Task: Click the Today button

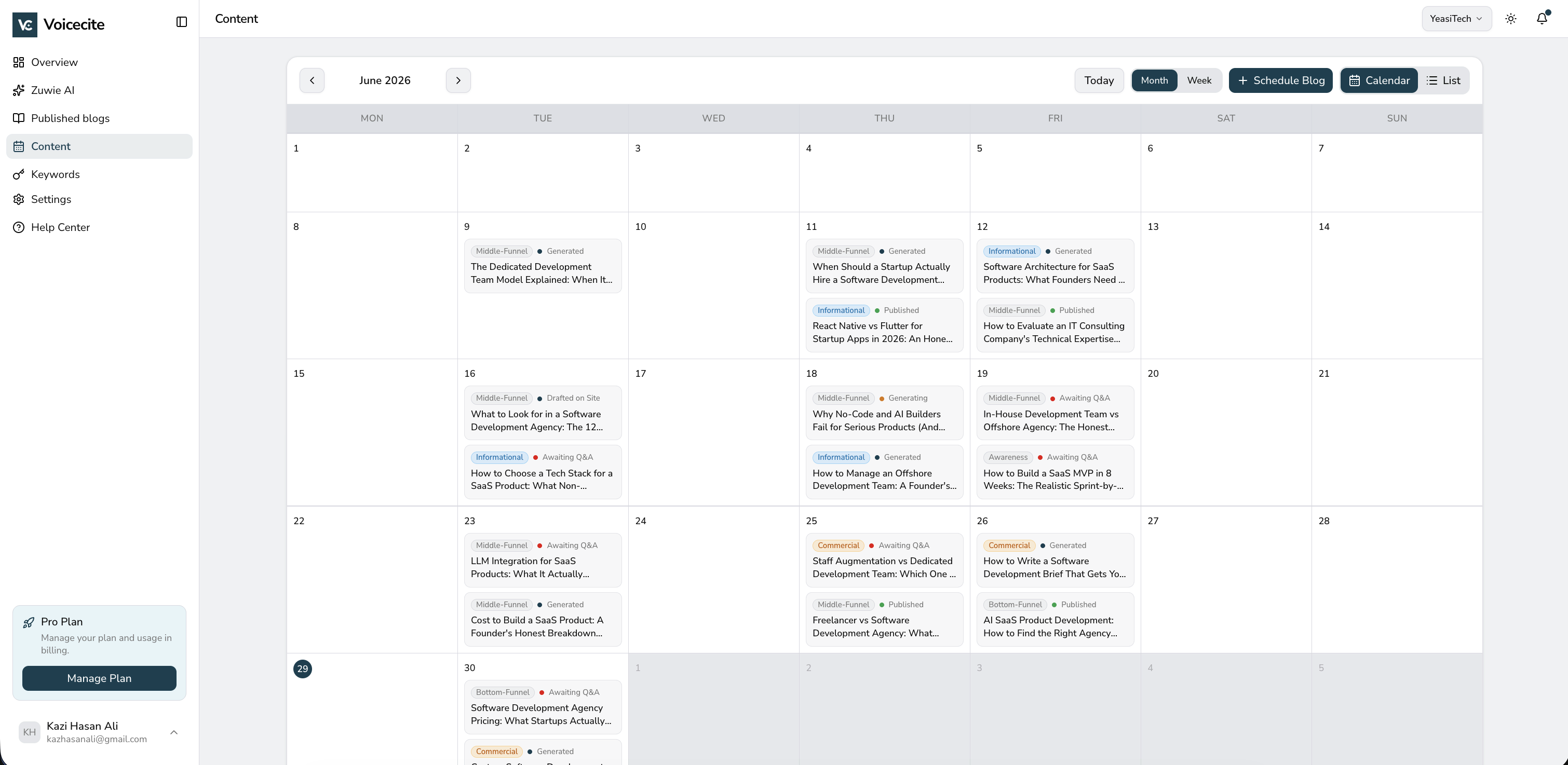Action: coord(1099,80)
